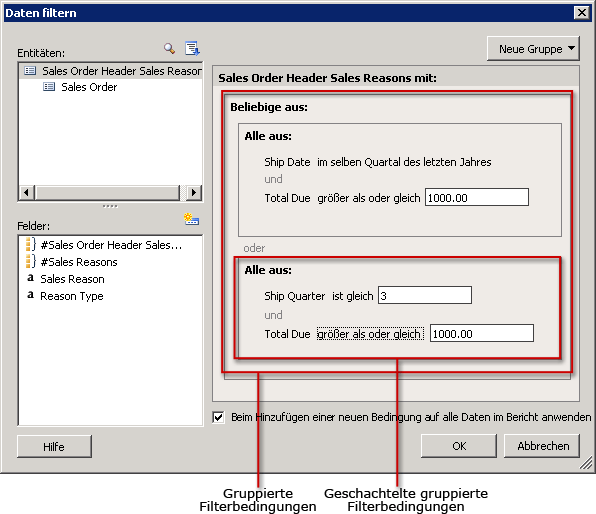The height and width of the screenshot is (514, 596).
Task: Change the 'ist gleich' operator
Action: (x=353, y=296)
